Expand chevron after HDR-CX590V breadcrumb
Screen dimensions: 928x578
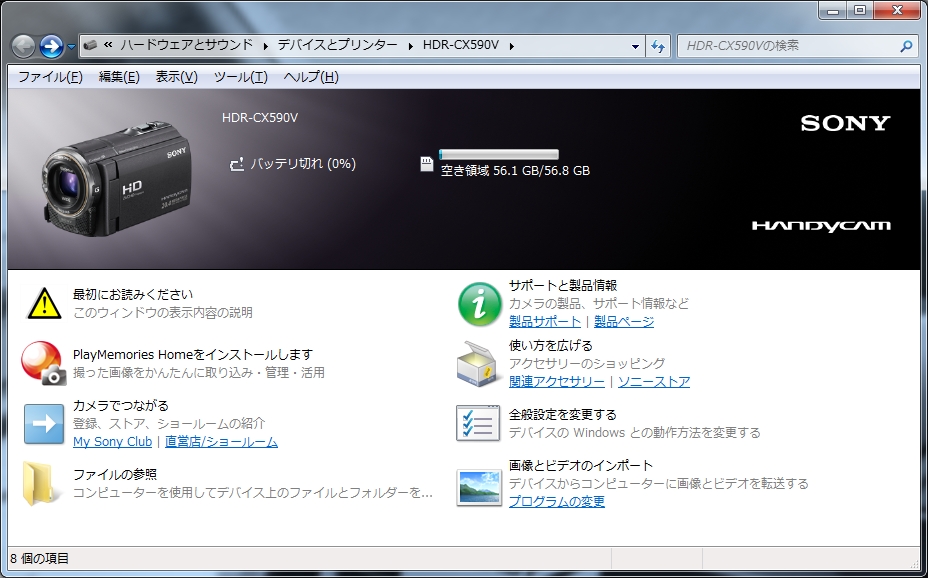pyautogui.click(x=511, y=46)
